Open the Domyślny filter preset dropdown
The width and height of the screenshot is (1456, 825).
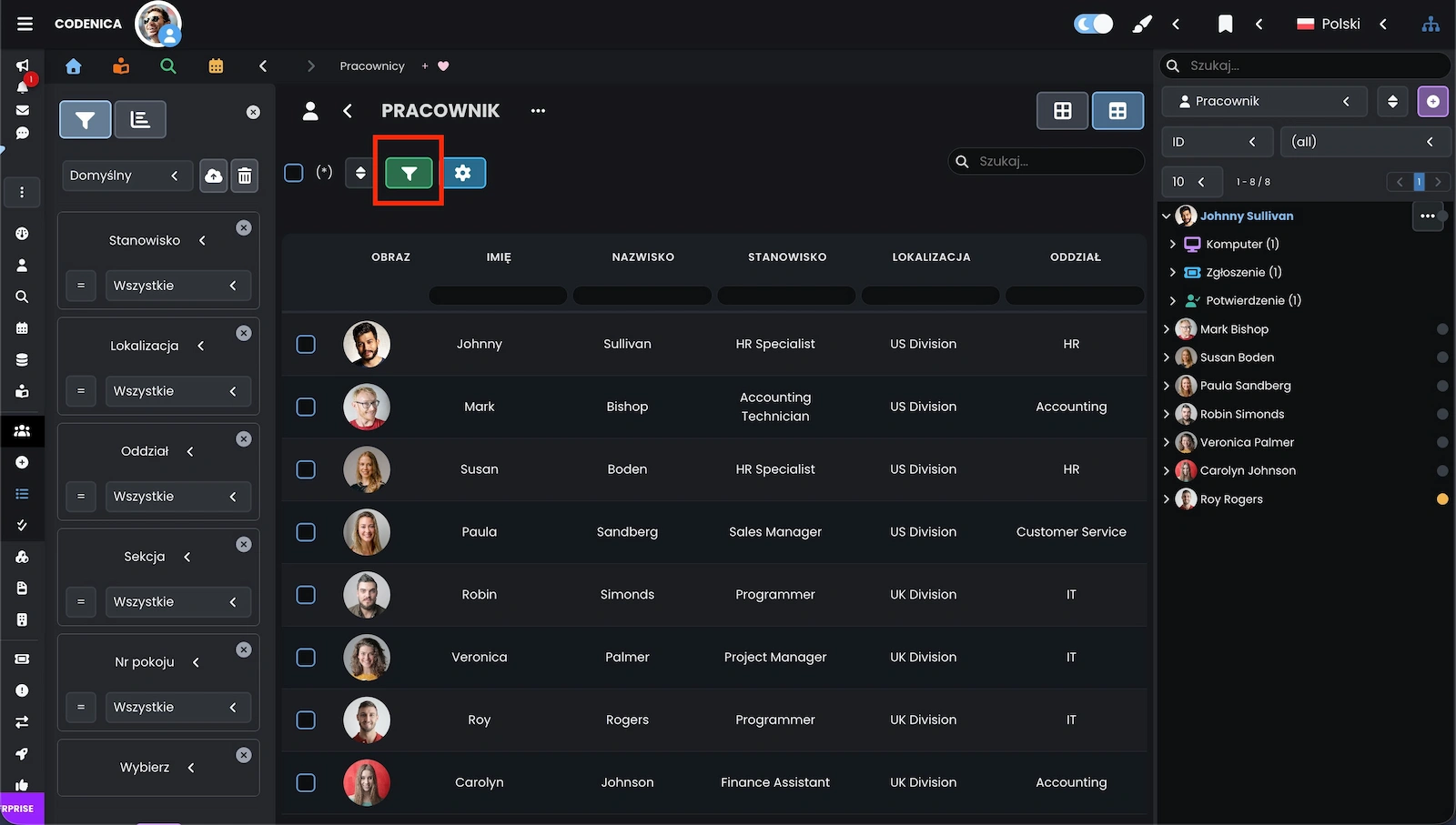coord(126,175)
